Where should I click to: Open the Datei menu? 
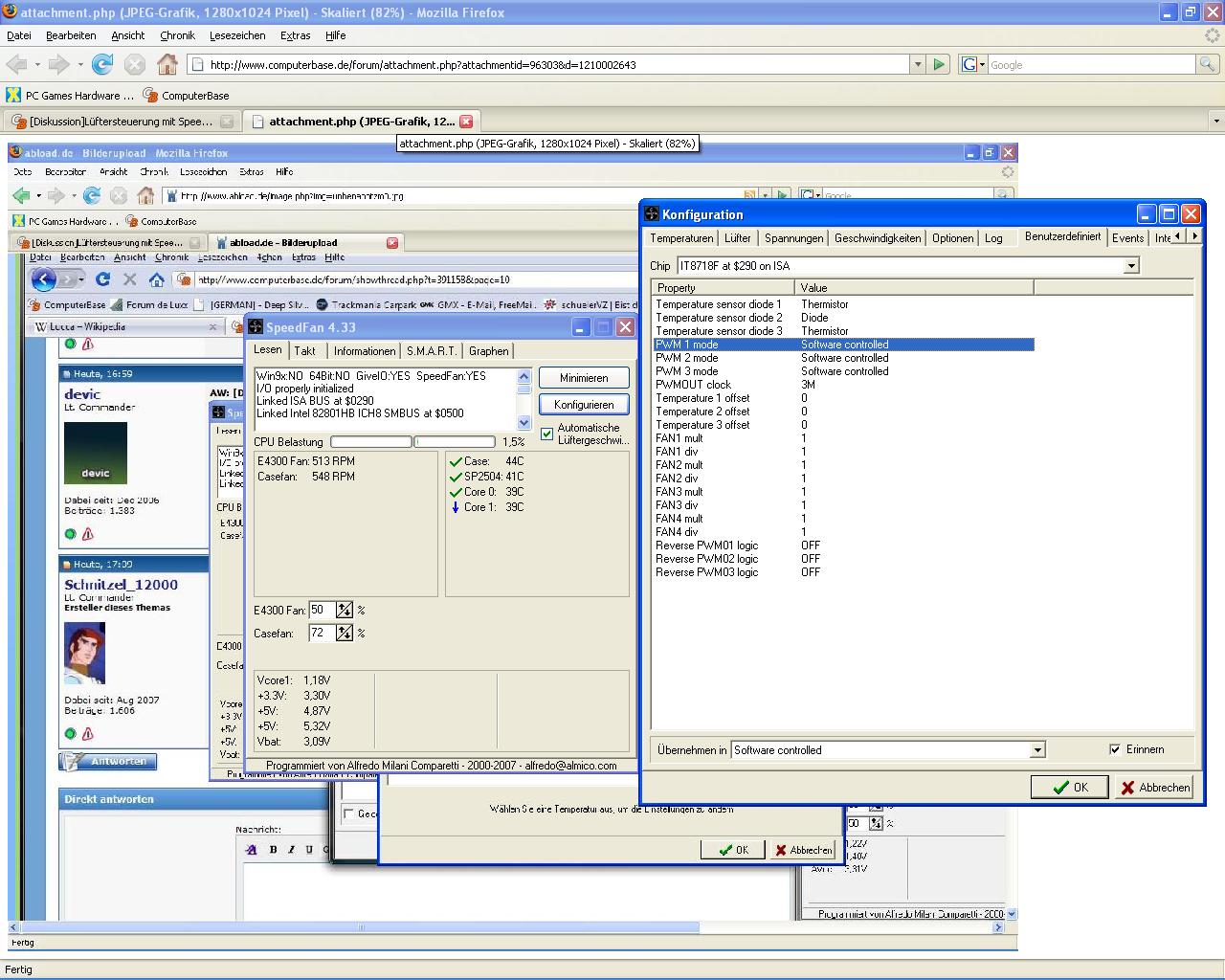[19, 35]
